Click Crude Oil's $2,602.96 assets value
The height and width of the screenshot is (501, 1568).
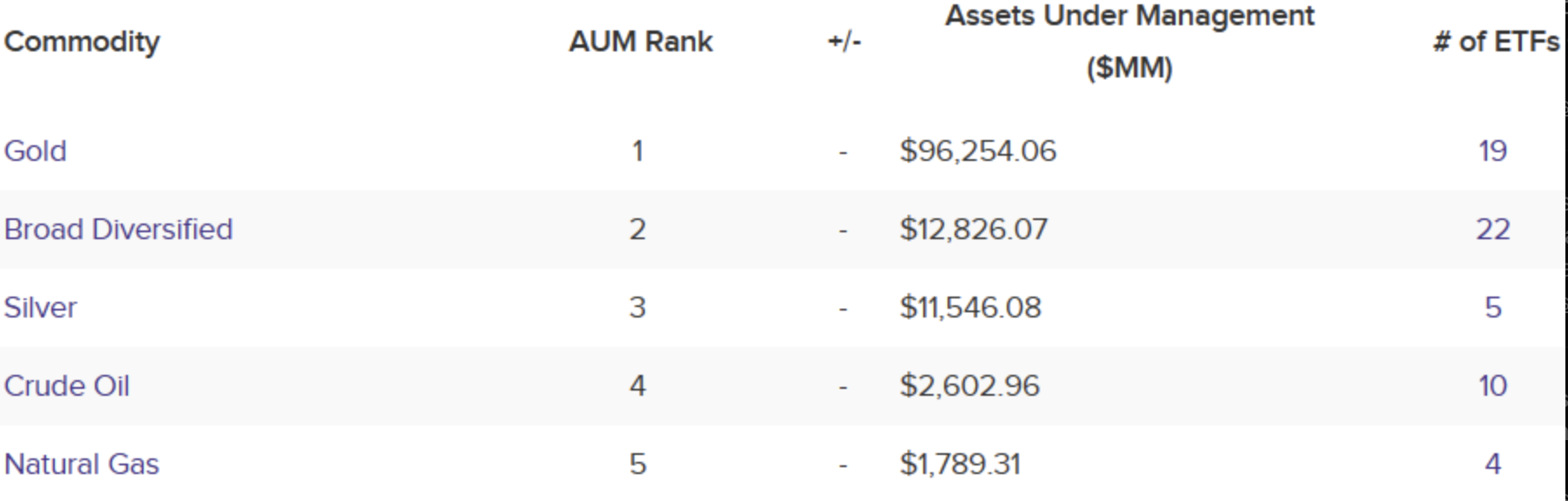[969, 386]
